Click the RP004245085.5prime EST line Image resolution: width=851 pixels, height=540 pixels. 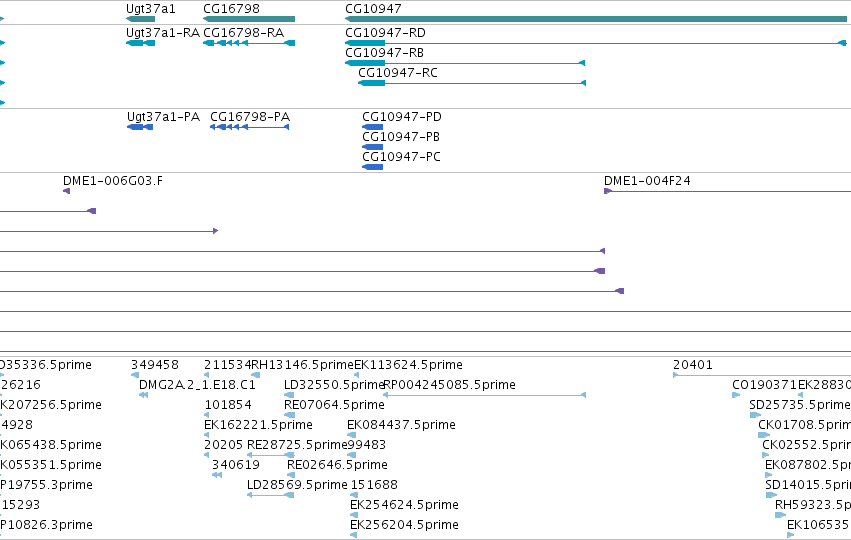point(485,395)
